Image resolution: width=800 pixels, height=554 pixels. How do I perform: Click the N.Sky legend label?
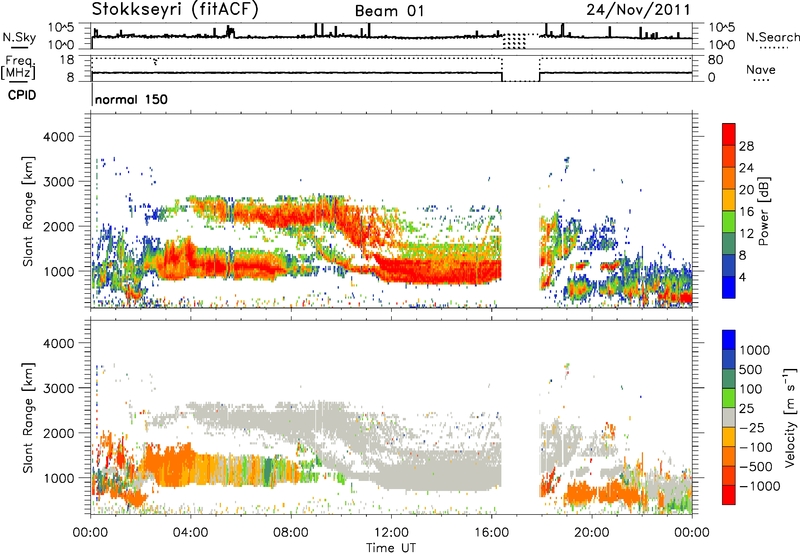click(17, 37)
